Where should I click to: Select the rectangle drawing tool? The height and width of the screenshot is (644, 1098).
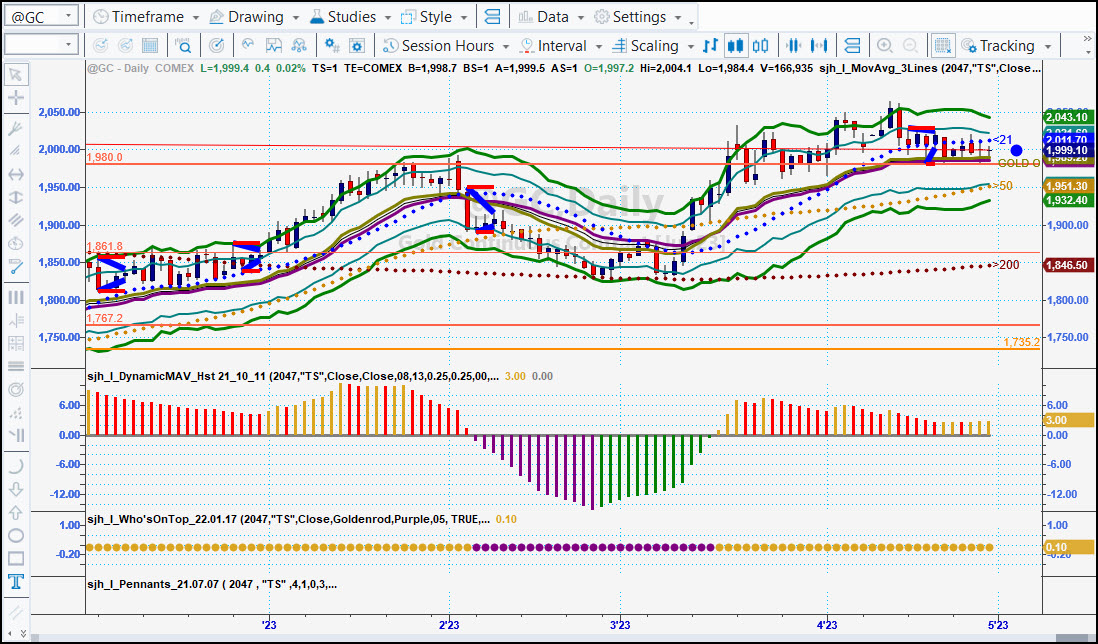(15, 559)
